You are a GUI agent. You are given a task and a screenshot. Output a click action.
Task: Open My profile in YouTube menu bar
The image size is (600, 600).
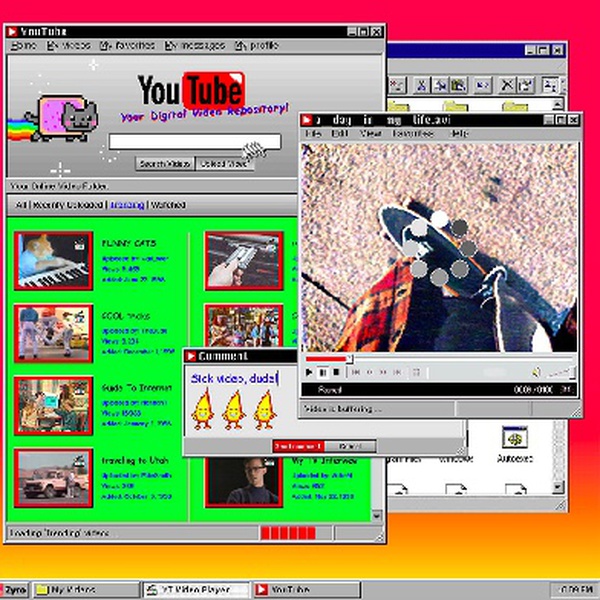(257, 46)
